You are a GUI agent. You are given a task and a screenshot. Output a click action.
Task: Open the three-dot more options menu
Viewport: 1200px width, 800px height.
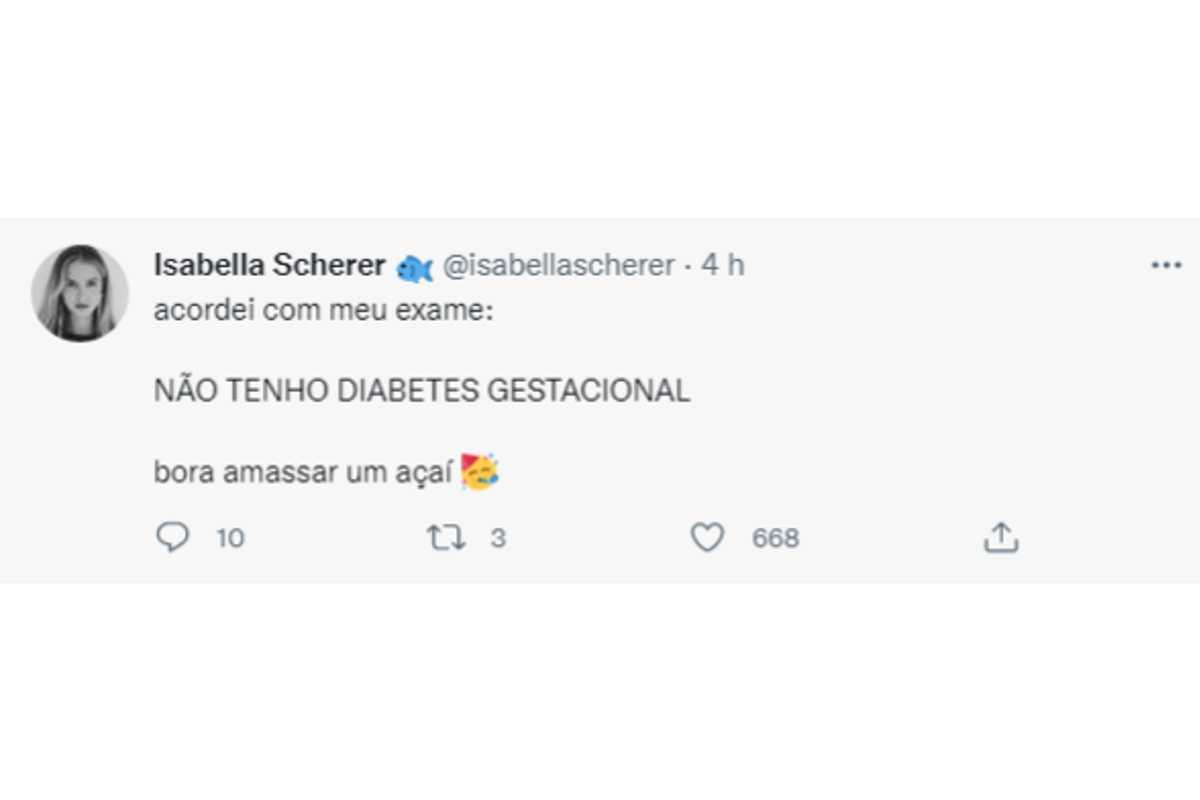point(1166,265)
